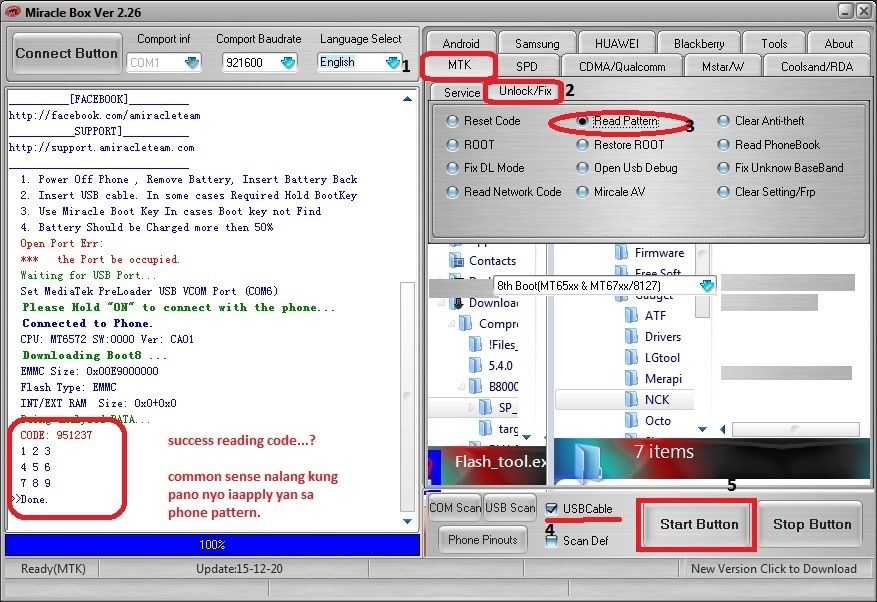Image resolution: width=877 pixels, height=602 pixels.
Task: Switch to CDMA/Qualcomm tab
Action: click(x=622, y=66)
